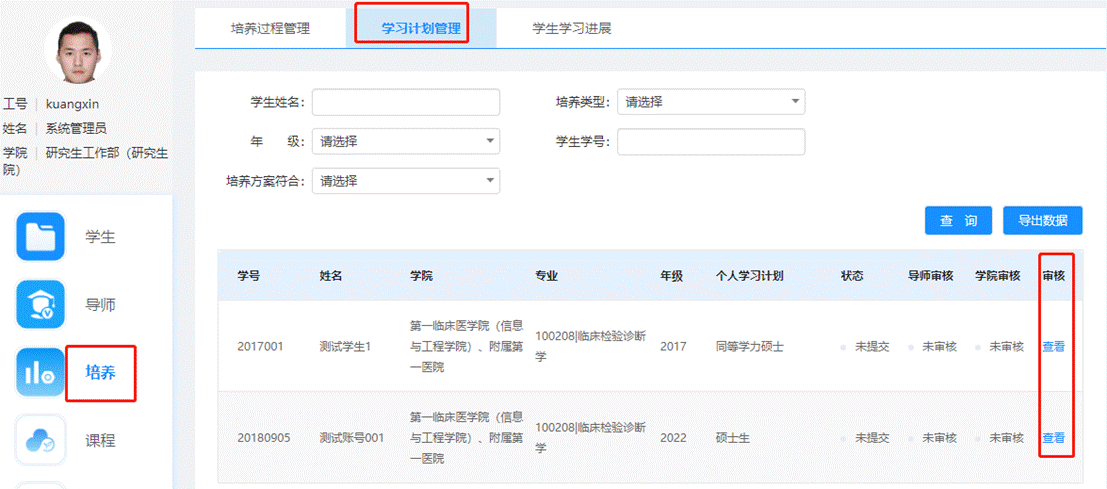Open the 导师 graduation cap icon
The image size is (1107, 489).
coord(40,305)
